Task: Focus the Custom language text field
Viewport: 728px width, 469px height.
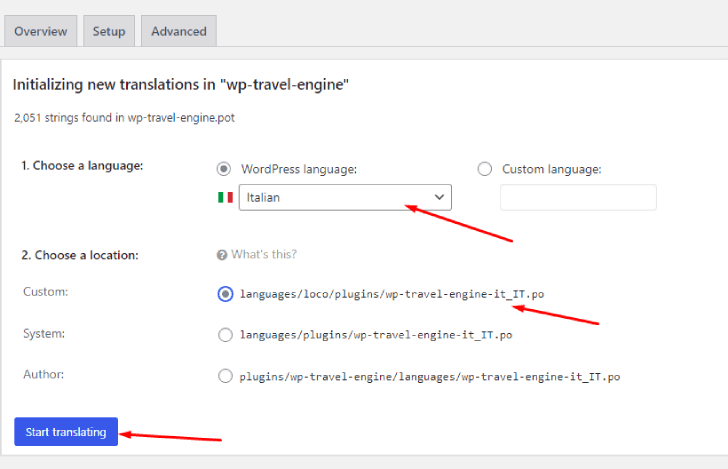Action: pos(578,197)
